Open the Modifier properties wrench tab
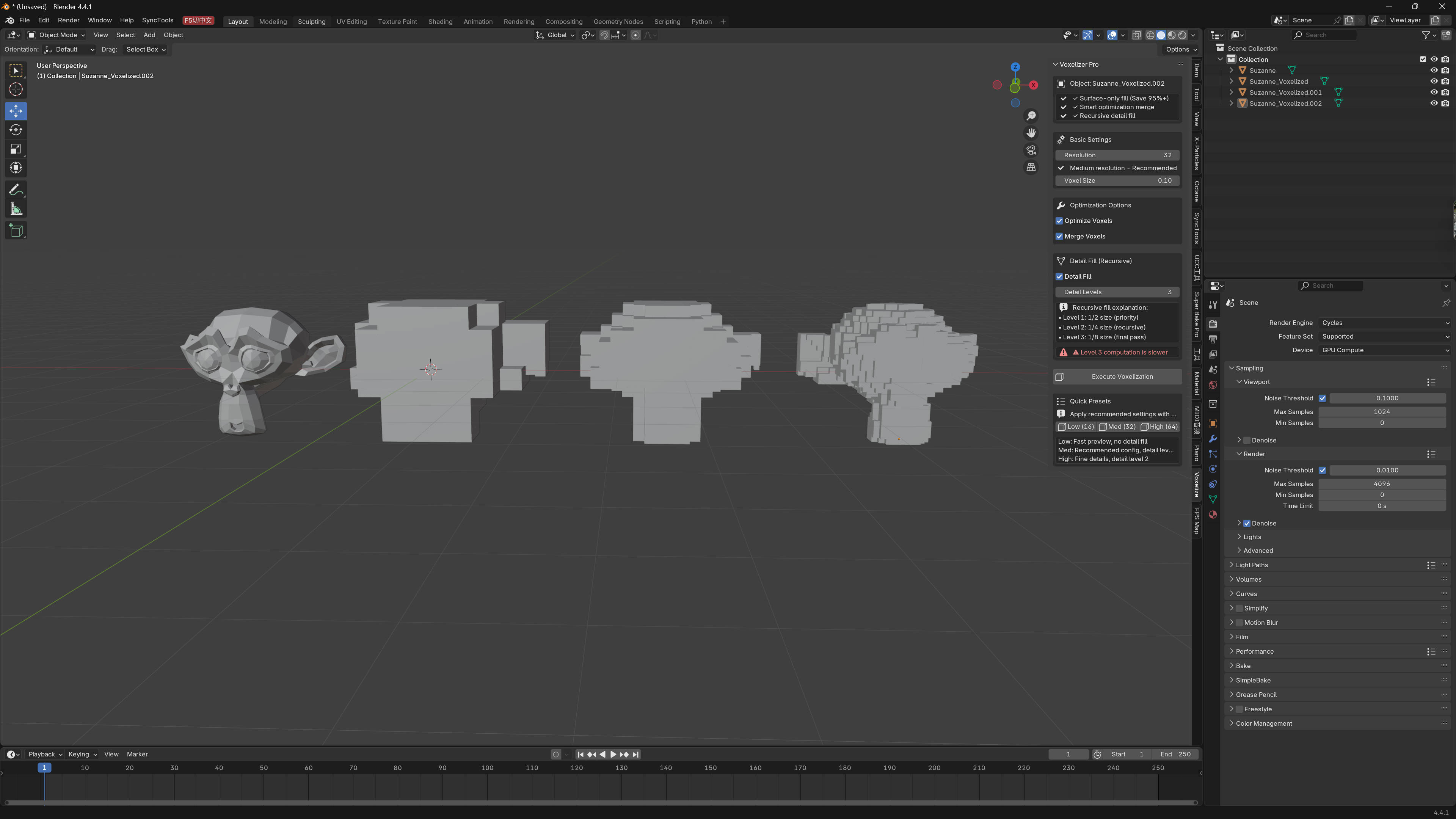Image resolution: width=1456 pixels, height=819 pixels. coord(1213,439)
